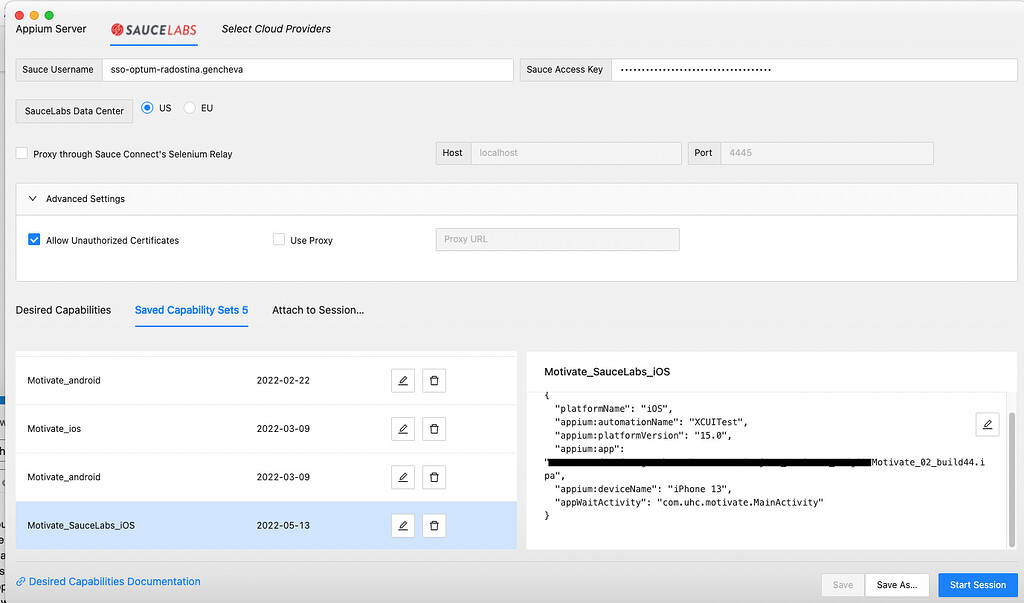Edit the Motivate_SauceLabs_iOS capability set

coord(403,525)
